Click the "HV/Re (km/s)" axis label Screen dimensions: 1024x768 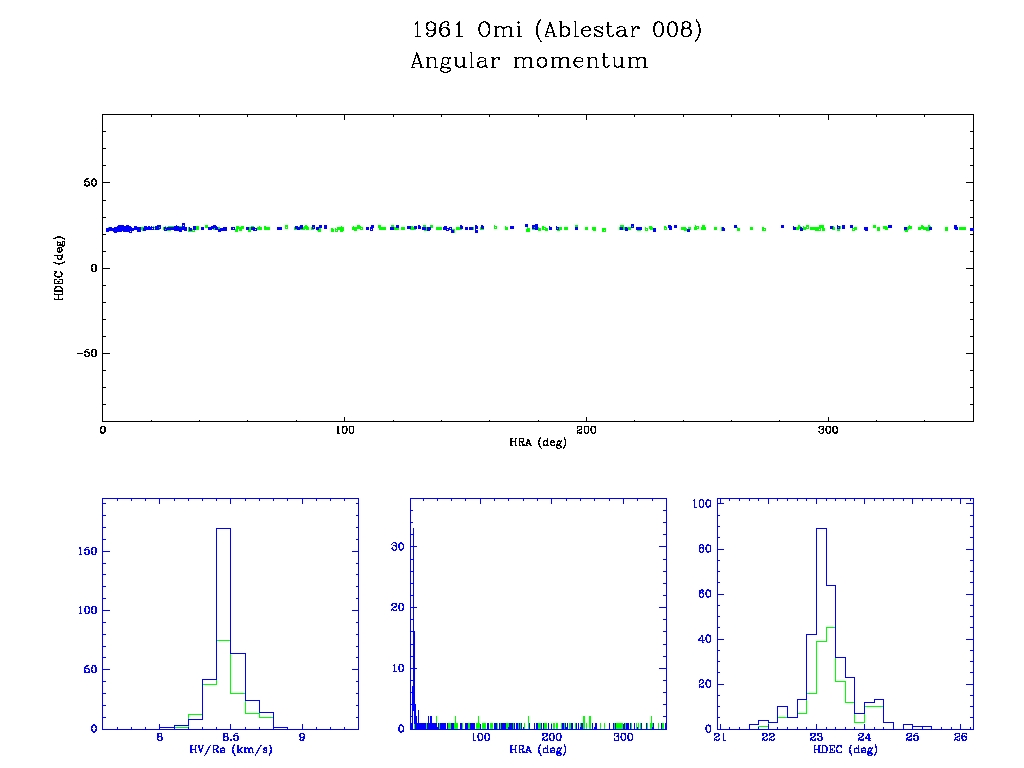(x=230, y=749)
